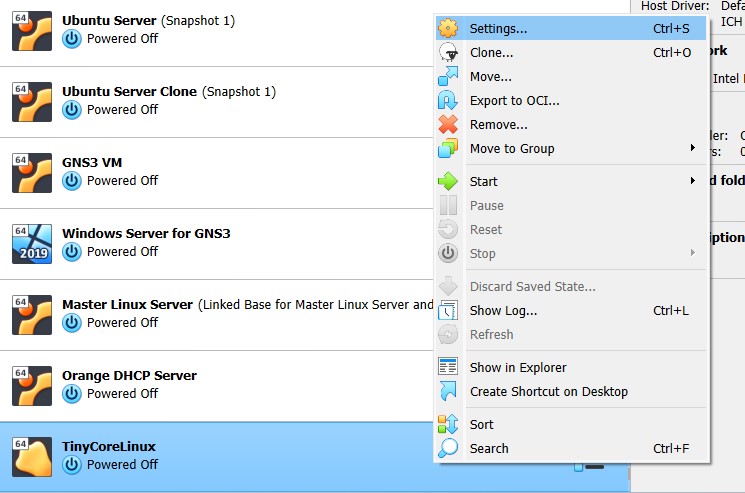This screenshot has width=745, height=493.
Task: Click the Windows 2019 OS icon
Action: [x=32, y=244]
